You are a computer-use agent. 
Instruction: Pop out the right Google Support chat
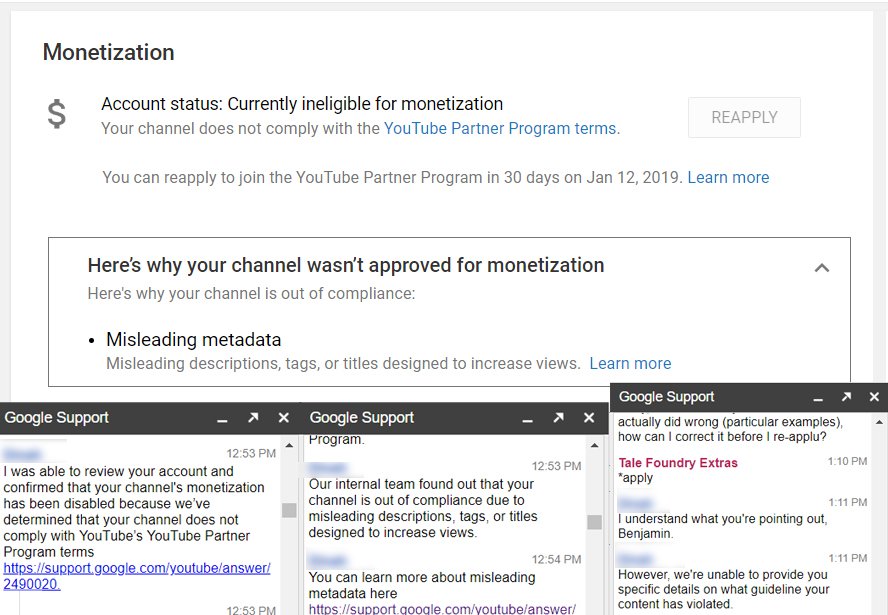[x=846, y=397]
